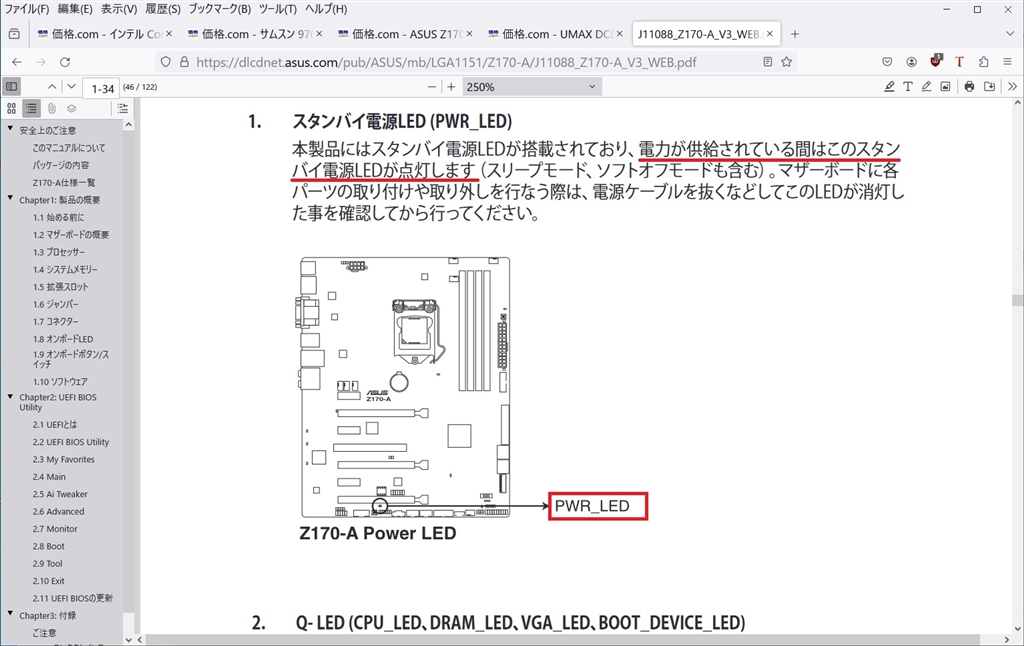Jump to 2.11 UEFI BIOSの更新 in outline
Viewport: 1024px width, 646px height.
click(x=72, y=598)
